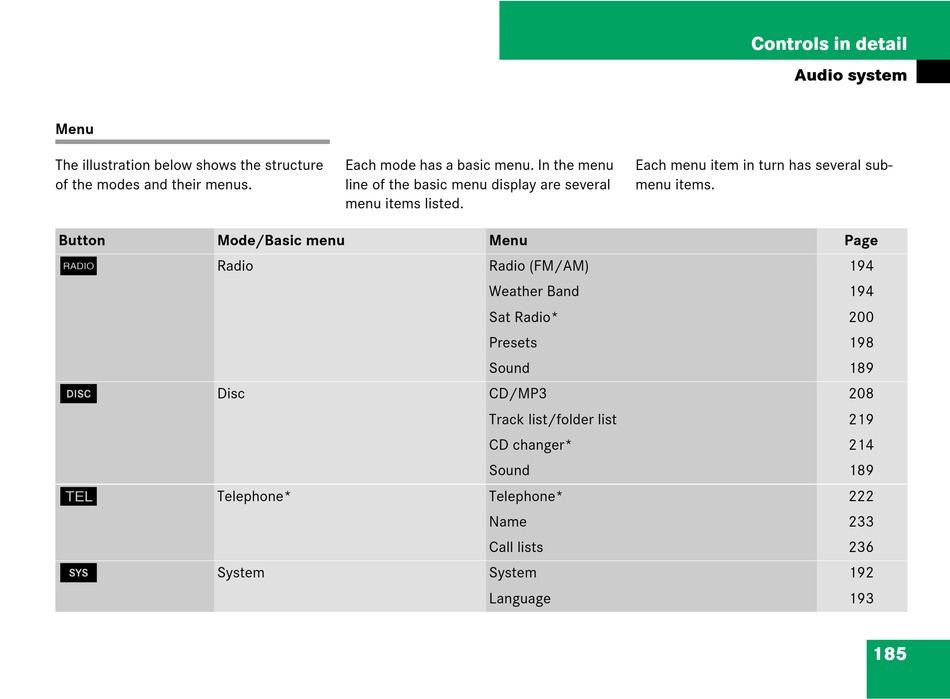Click the RADIO button icon
Screen dimensions: 950x699
click(78, 266)
